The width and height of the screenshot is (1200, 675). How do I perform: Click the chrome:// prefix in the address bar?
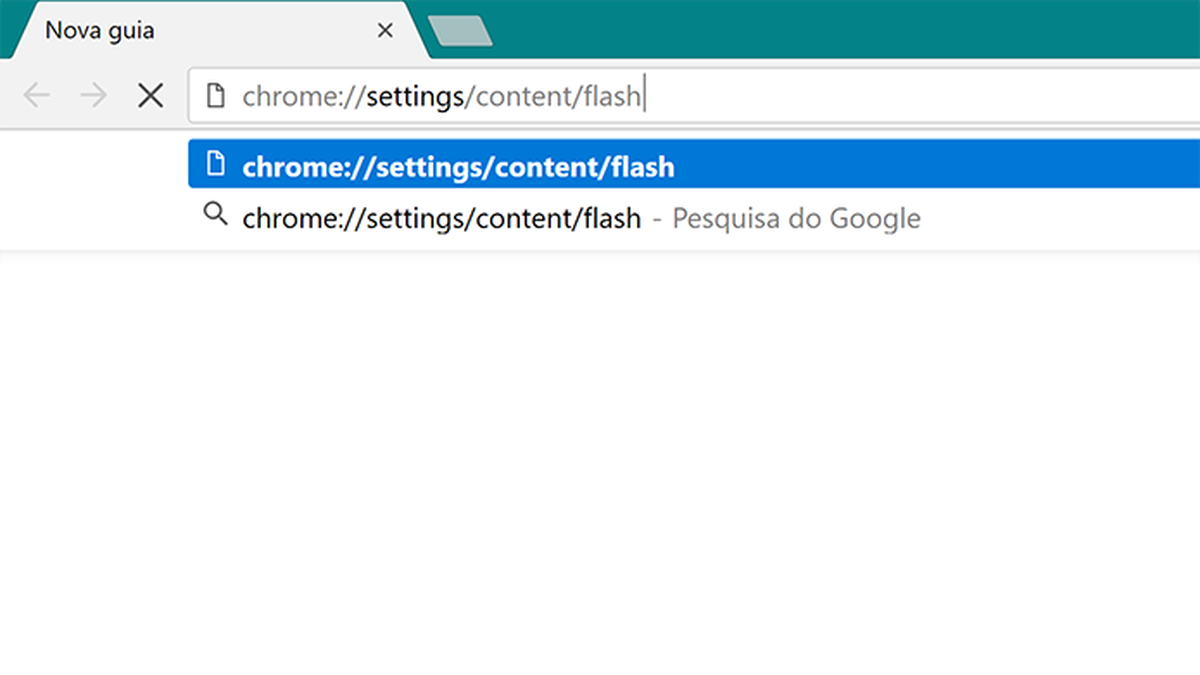(x=303, y=97)
